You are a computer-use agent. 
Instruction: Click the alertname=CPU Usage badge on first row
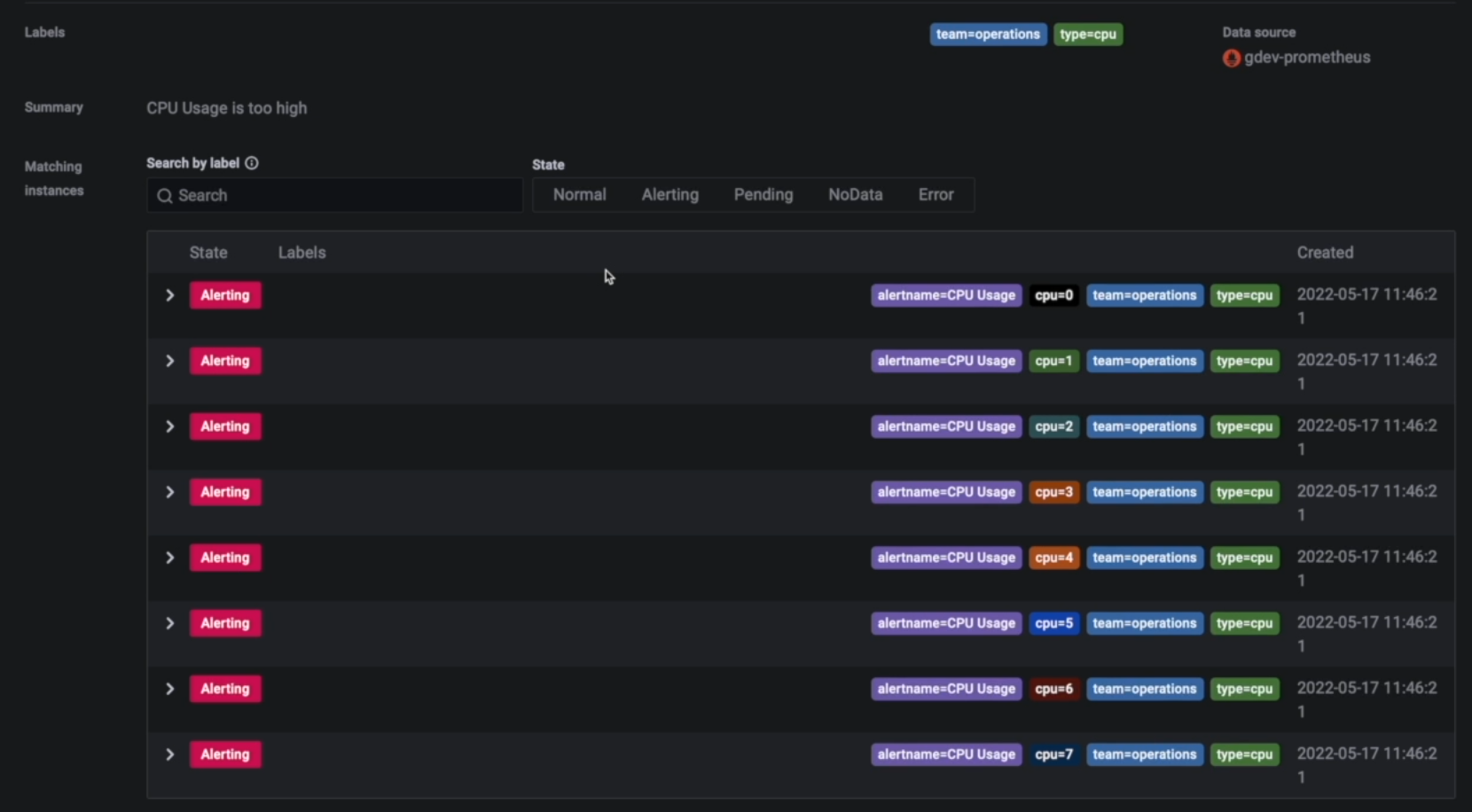coord(945,295)
